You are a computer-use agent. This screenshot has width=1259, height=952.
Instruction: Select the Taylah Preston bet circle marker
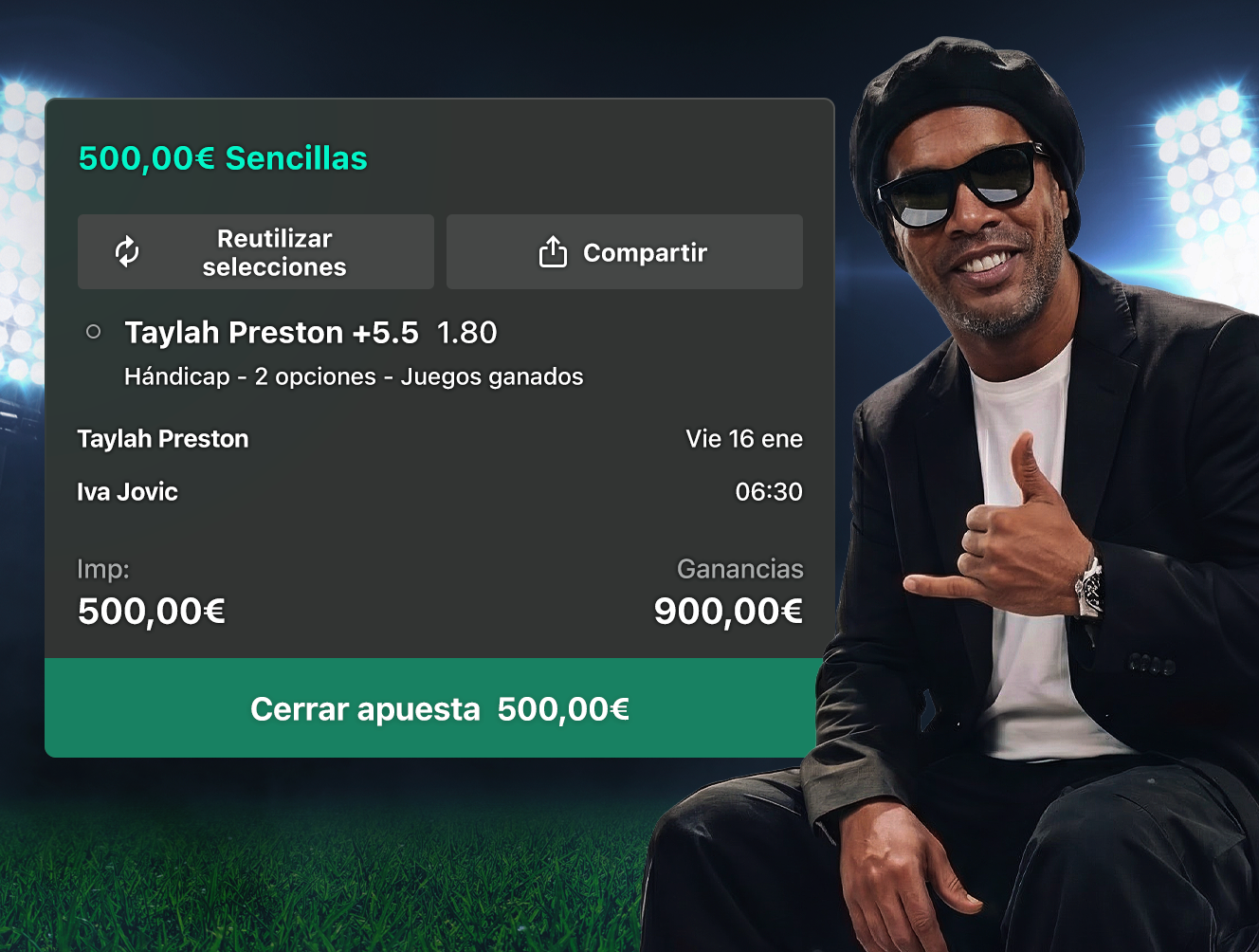click(x=93, y=332)
